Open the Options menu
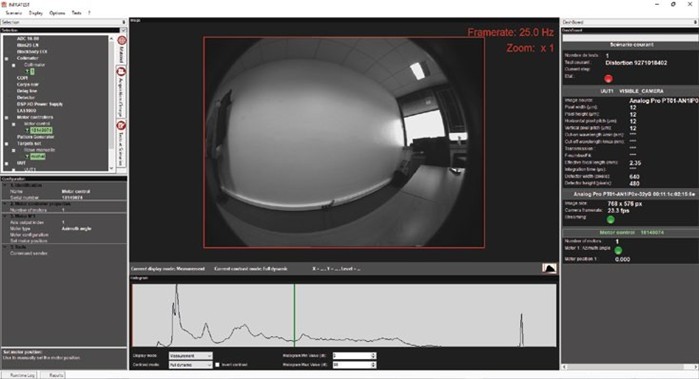The width and height of the screenshot is (699, 379). [57, 13]
